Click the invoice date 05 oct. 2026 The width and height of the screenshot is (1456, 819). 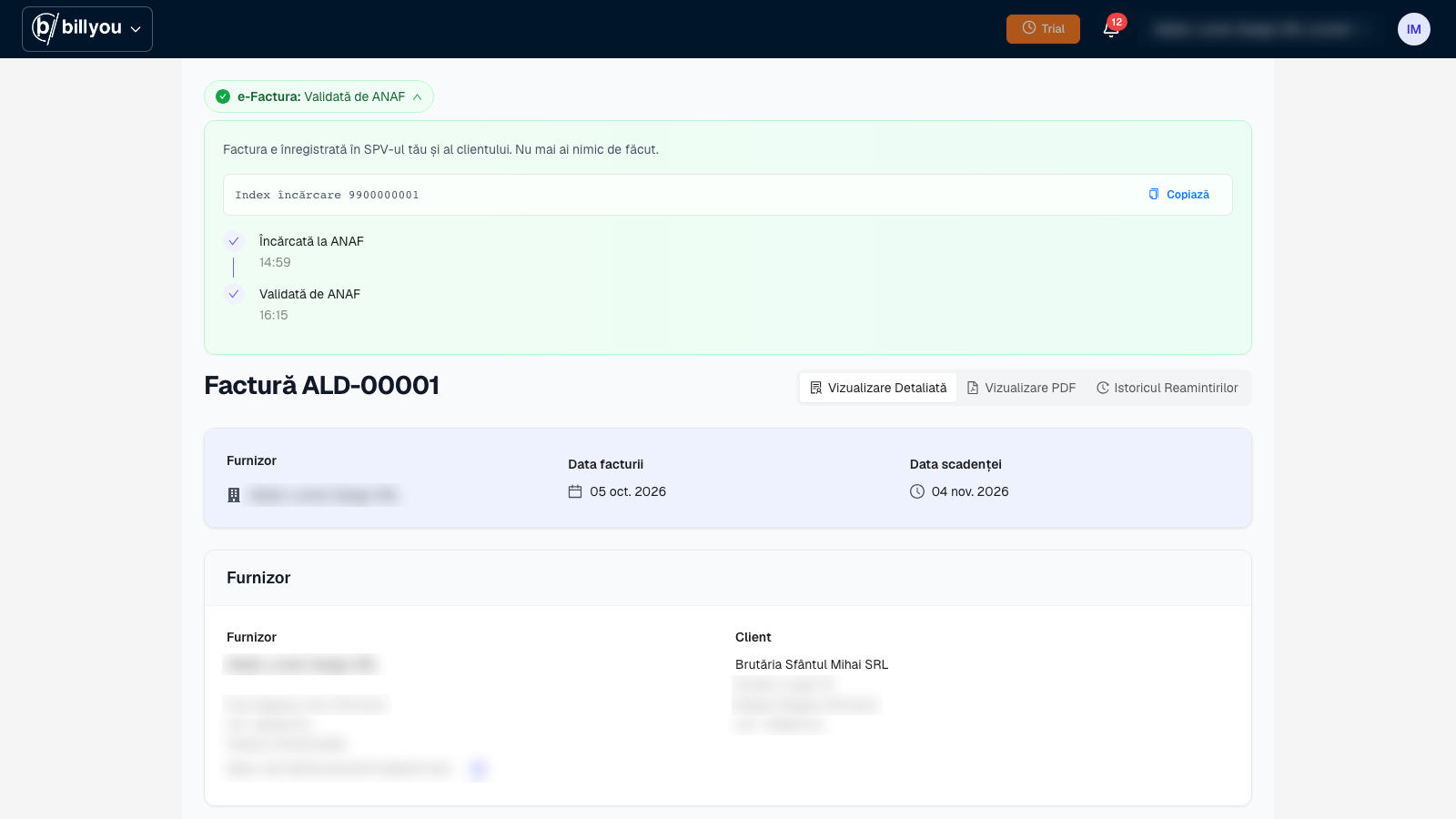(628, 491)
